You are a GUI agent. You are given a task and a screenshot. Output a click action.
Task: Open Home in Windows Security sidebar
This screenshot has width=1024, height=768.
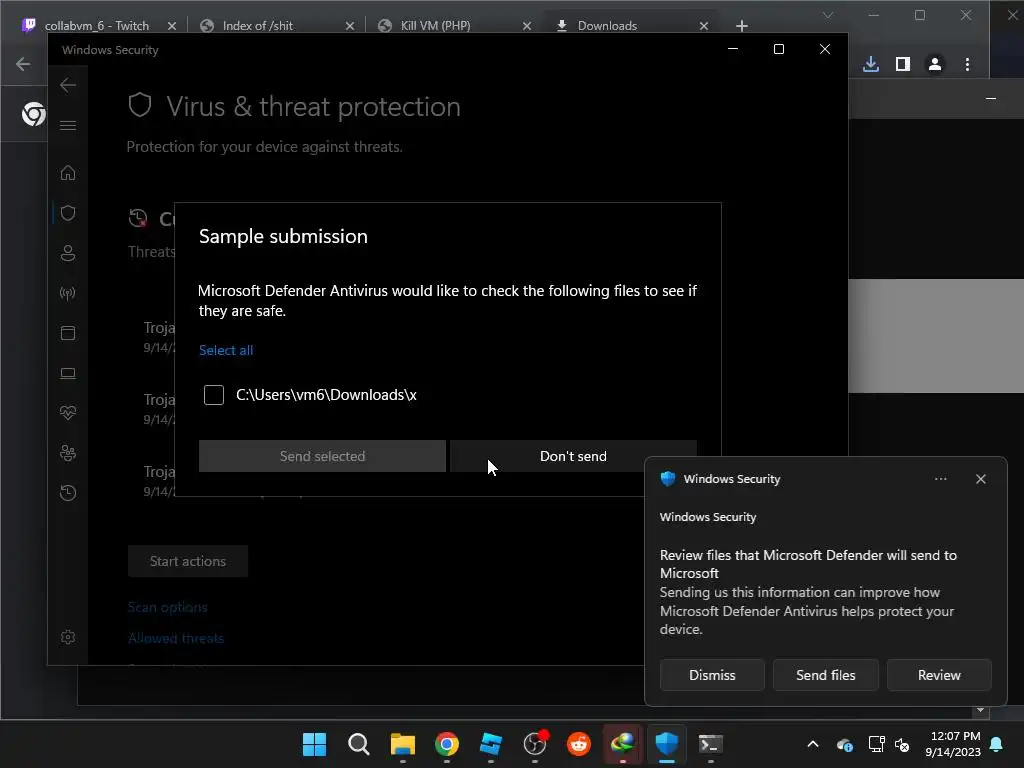click(x=68, y=173)
